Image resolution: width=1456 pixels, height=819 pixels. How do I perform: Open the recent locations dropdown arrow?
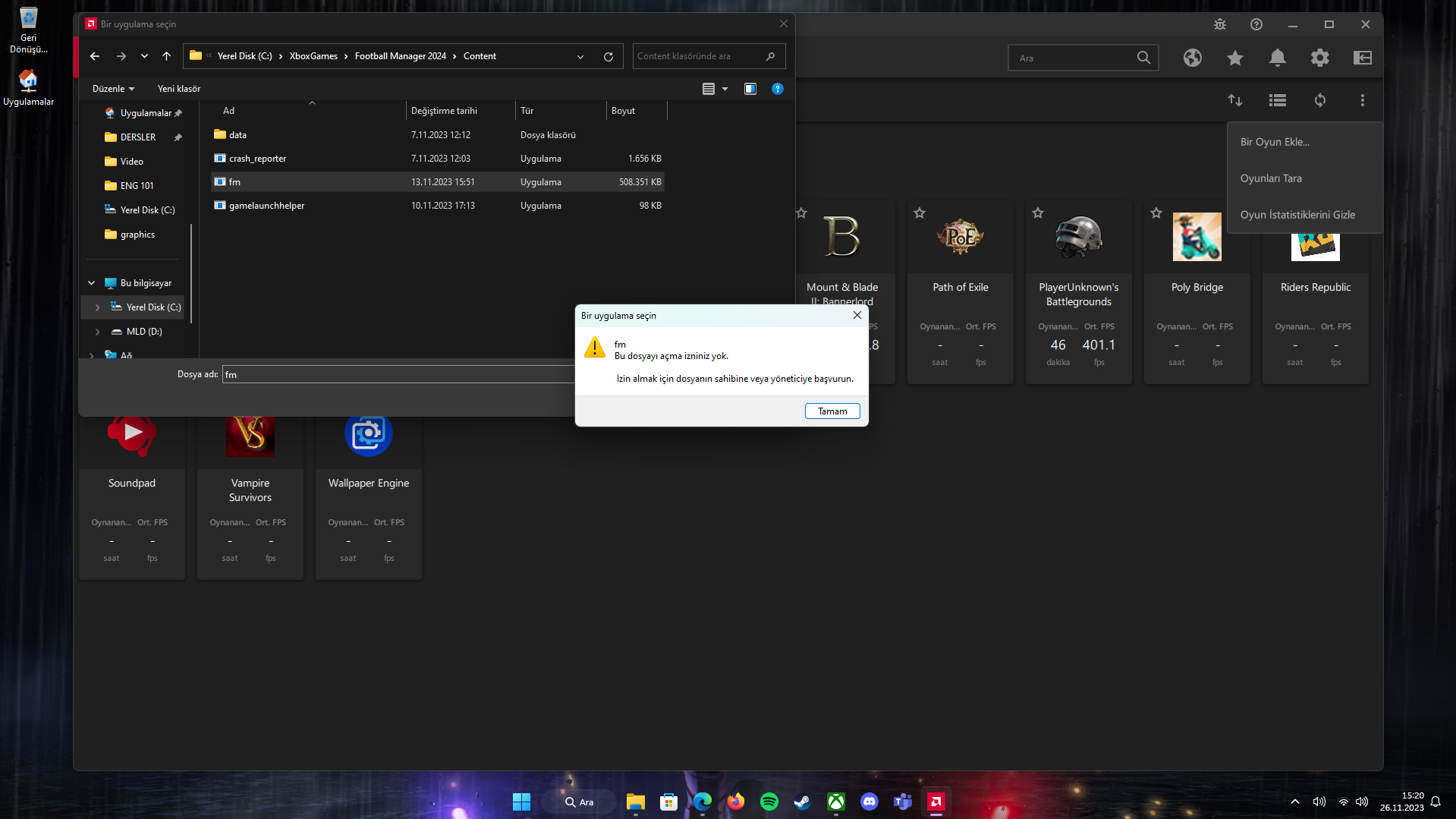(144, 56)
